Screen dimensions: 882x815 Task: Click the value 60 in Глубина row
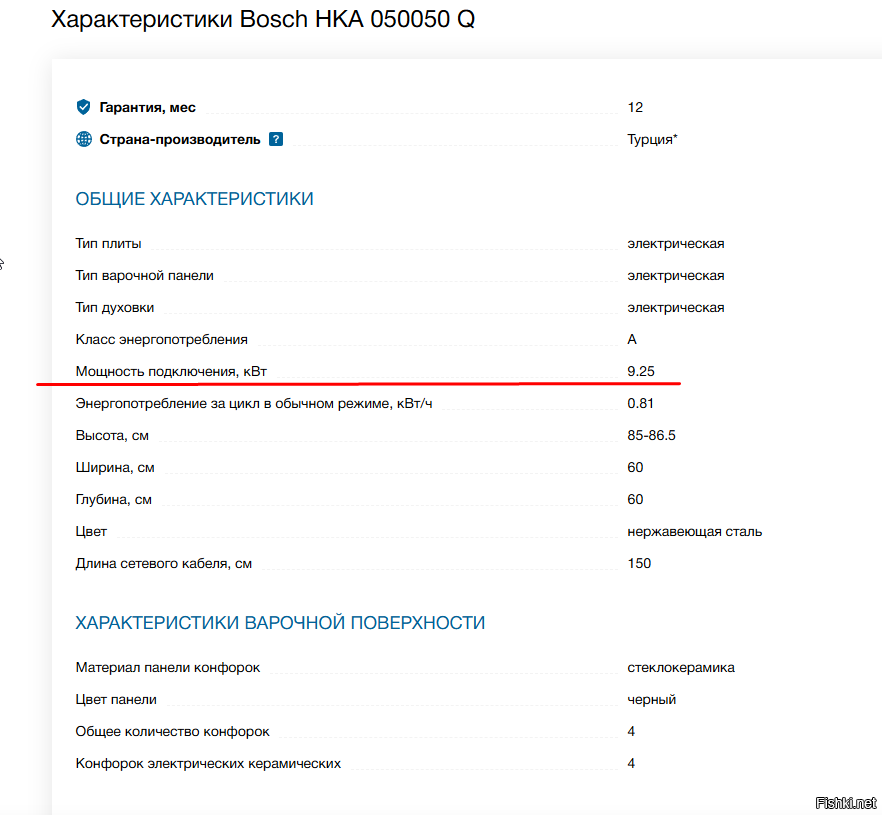point(635,499)
